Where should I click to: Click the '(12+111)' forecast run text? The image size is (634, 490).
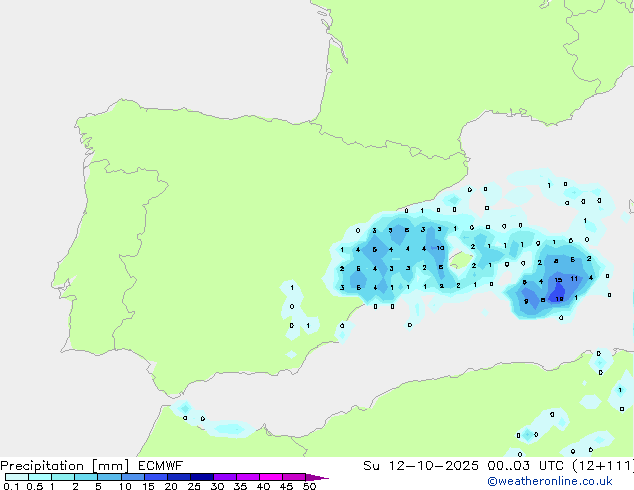(603, 466)
